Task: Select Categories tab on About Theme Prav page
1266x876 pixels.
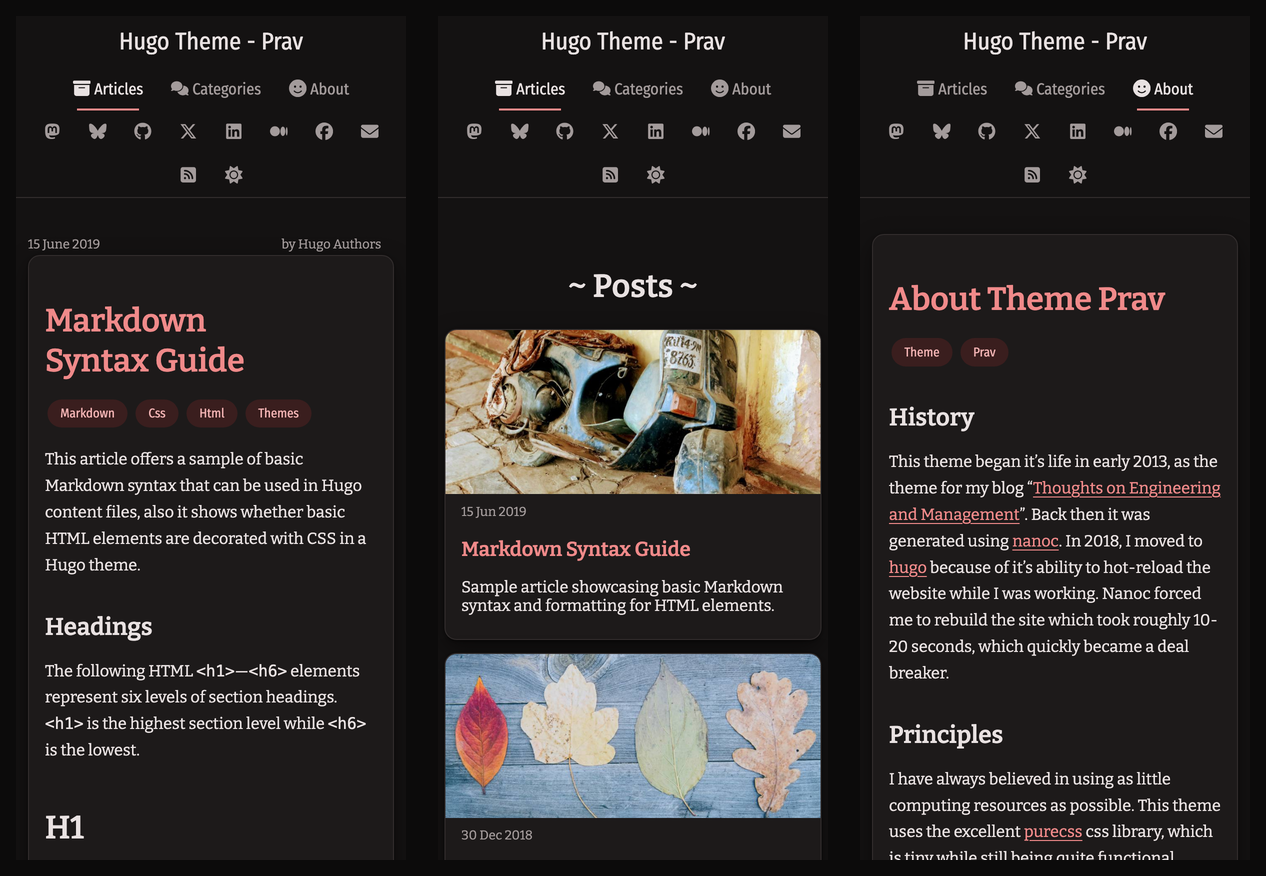Action: click(1060, 89)
